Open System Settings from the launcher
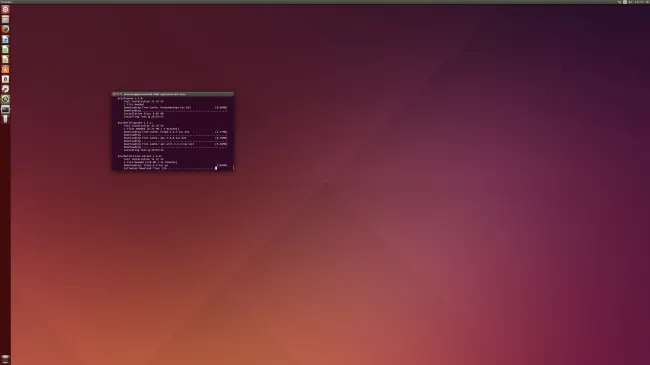650x365 pixels. (5, 89)
